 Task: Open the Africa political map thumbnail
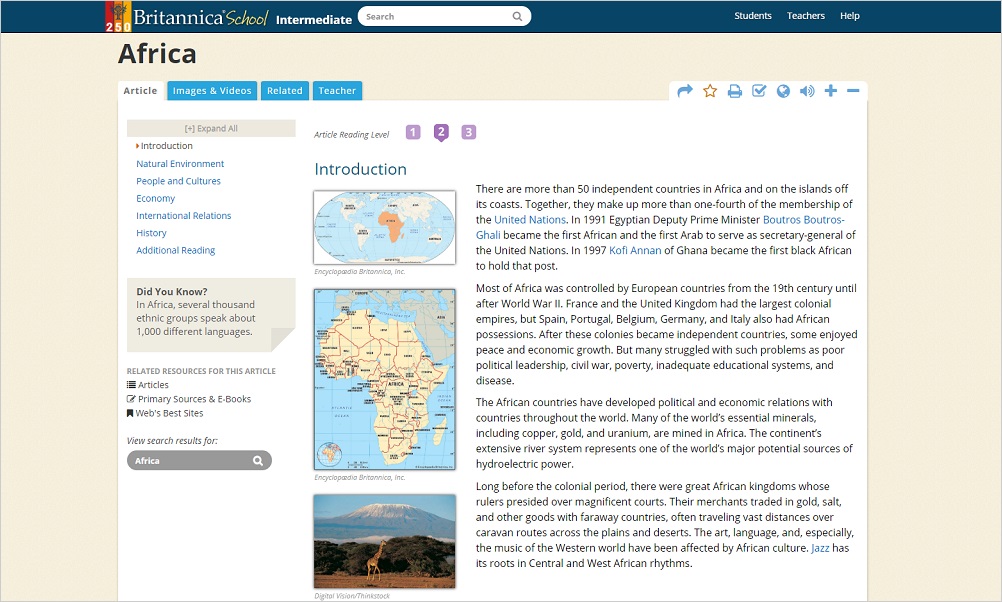384,379
